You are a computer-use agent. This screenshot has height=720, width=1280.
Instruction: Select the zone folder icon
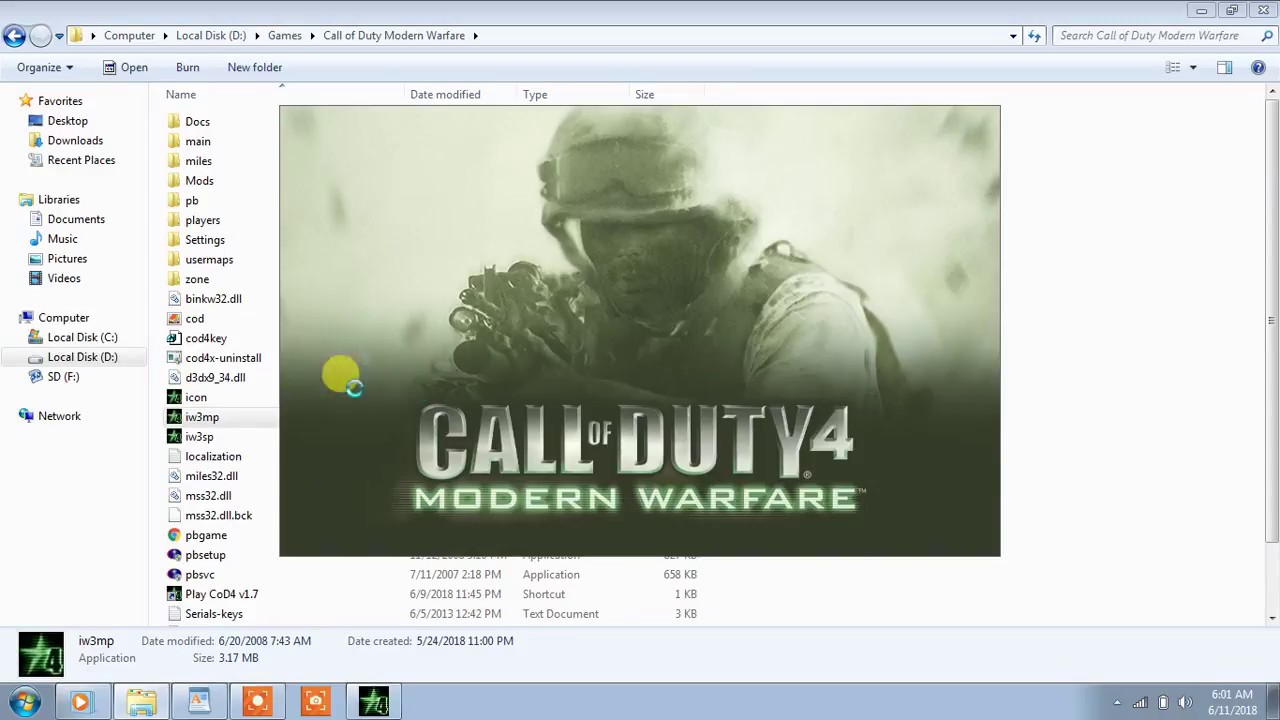[174, 279]
